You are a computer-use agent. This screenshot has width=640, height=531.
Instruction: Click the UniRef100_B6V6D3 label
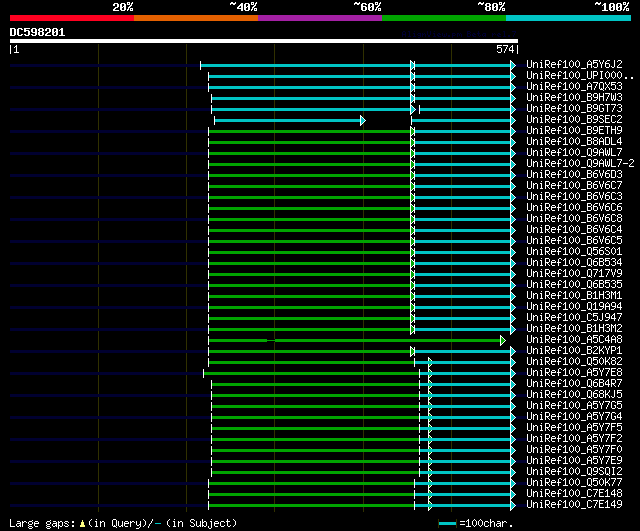[574, 175]
